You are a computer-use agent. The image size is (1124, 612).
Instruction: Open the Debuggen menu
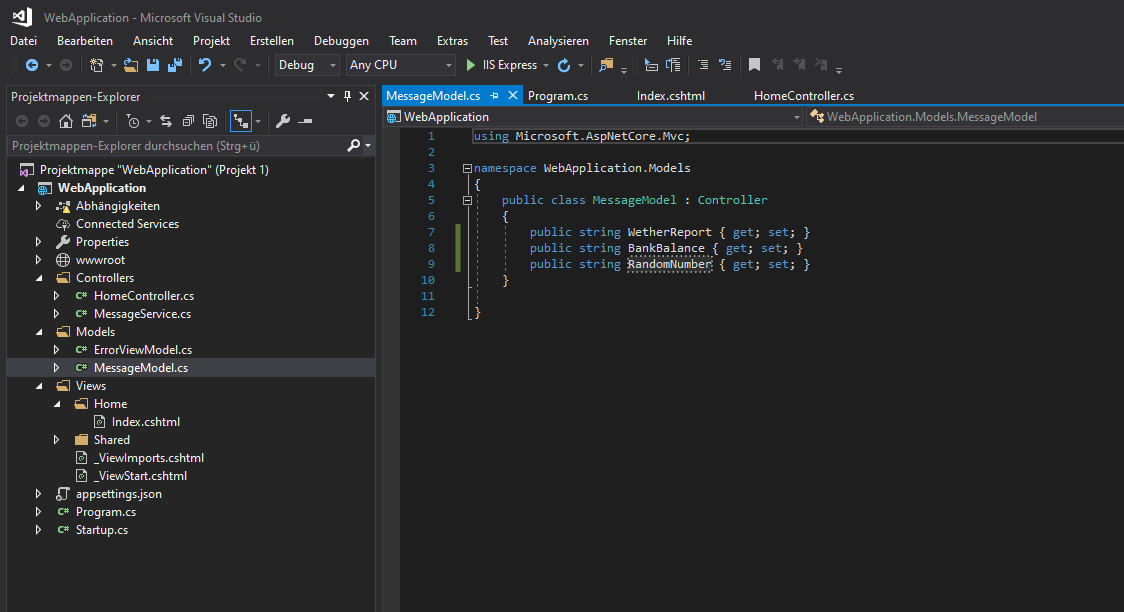(341, 41)
